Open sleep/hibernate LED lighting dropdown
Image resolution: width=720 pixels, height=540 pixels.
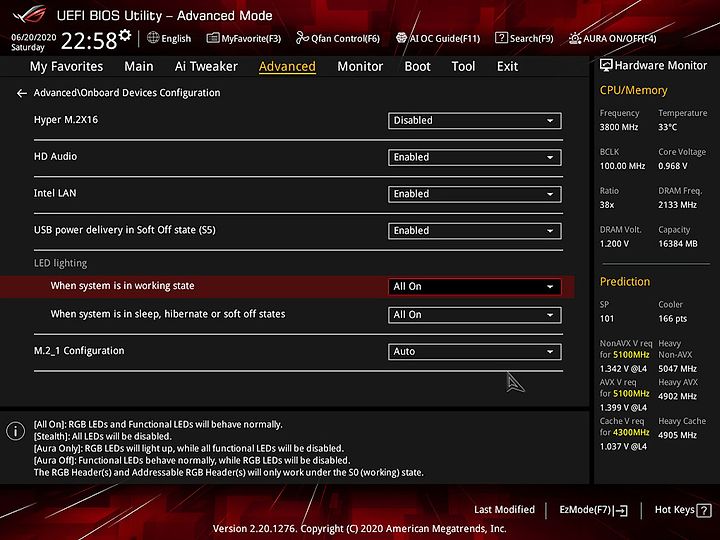[x=474, y=315]
